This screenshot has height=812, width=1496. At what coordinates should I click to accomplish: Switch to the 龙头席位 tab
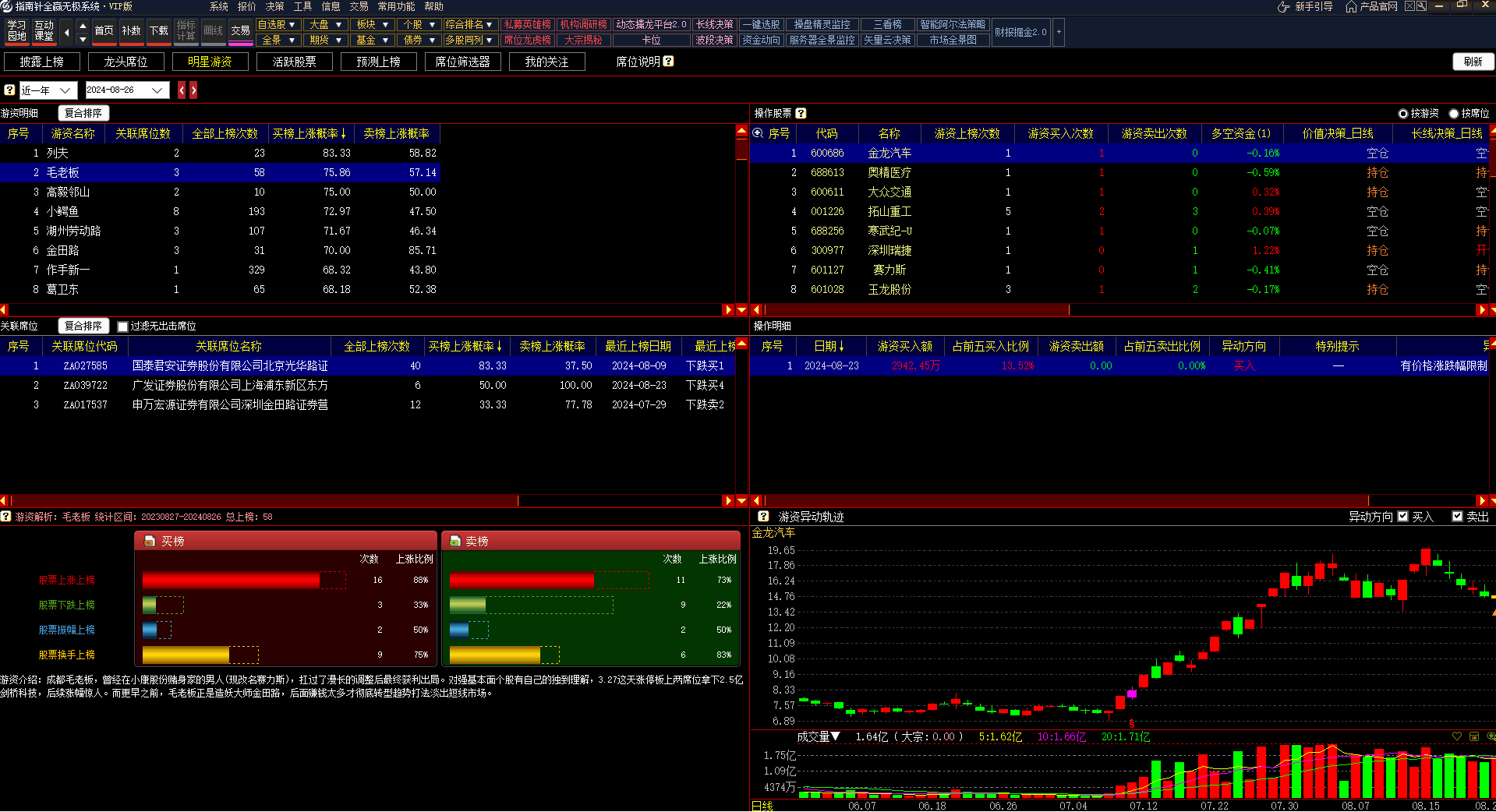(x=126, y=62)
